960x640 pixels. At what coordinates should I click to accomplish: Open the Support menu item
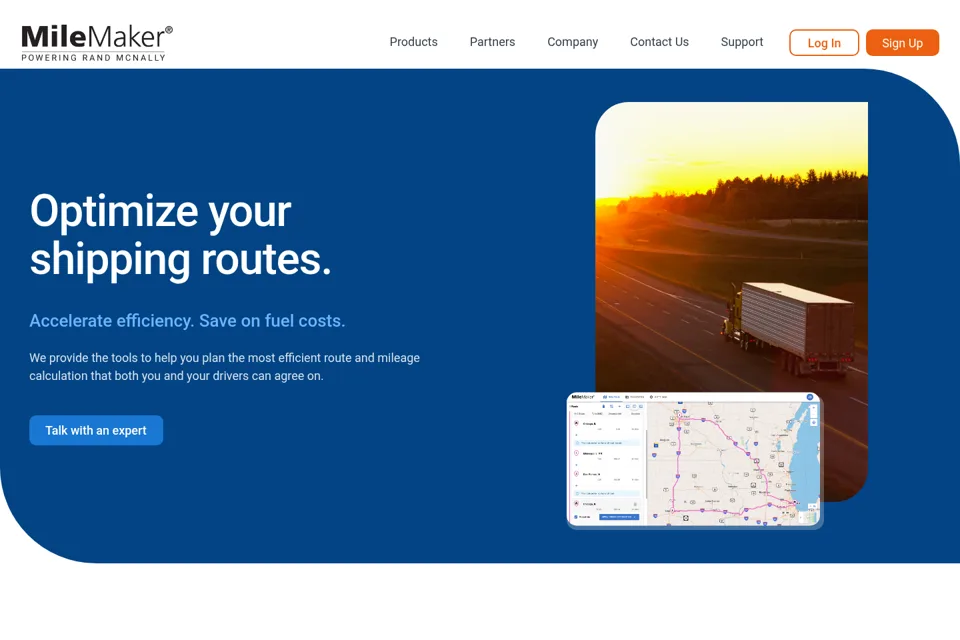(741, 42)
